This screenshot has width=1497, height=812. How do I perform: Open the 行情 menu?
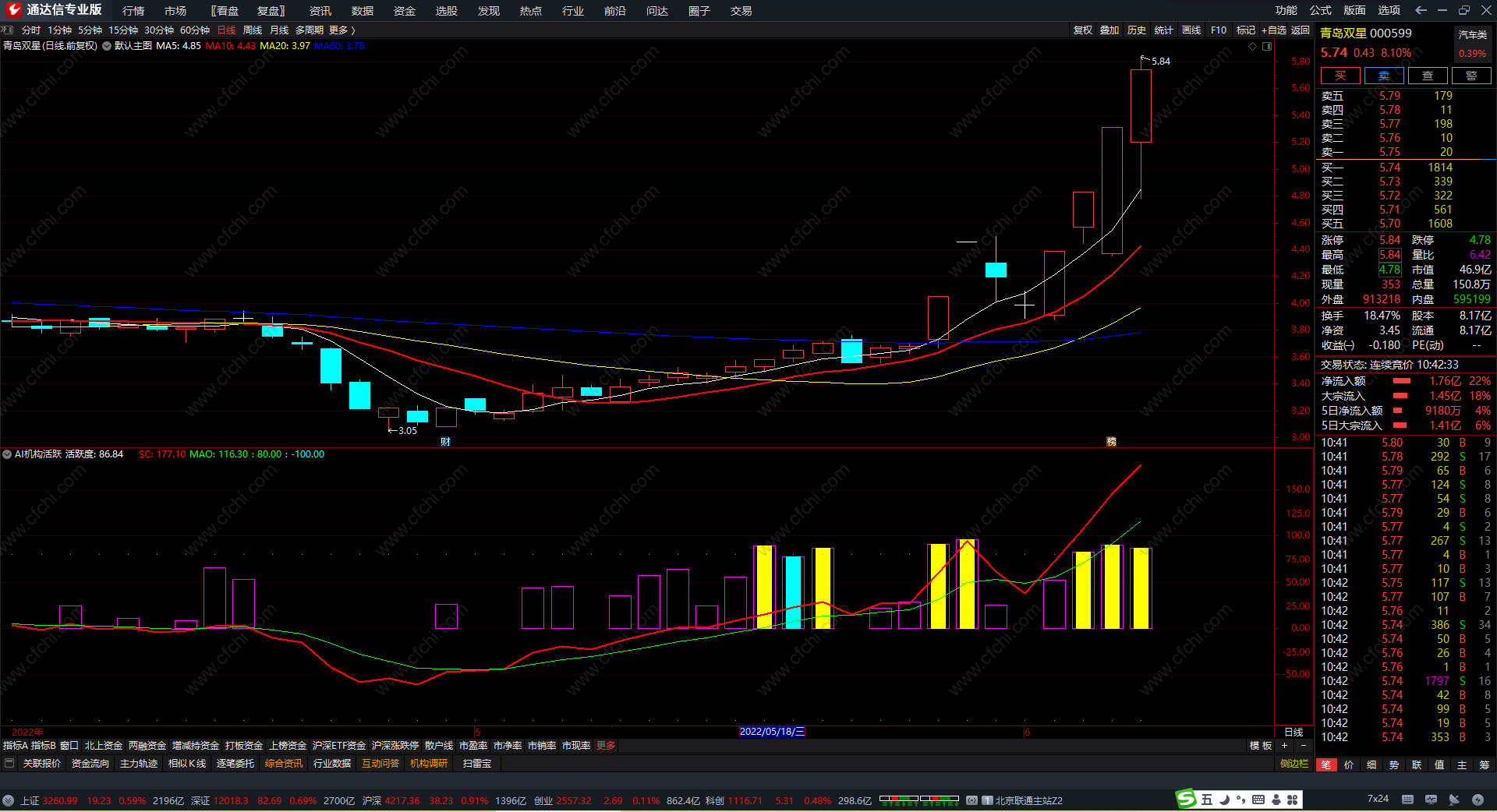[x=133, y=11]
